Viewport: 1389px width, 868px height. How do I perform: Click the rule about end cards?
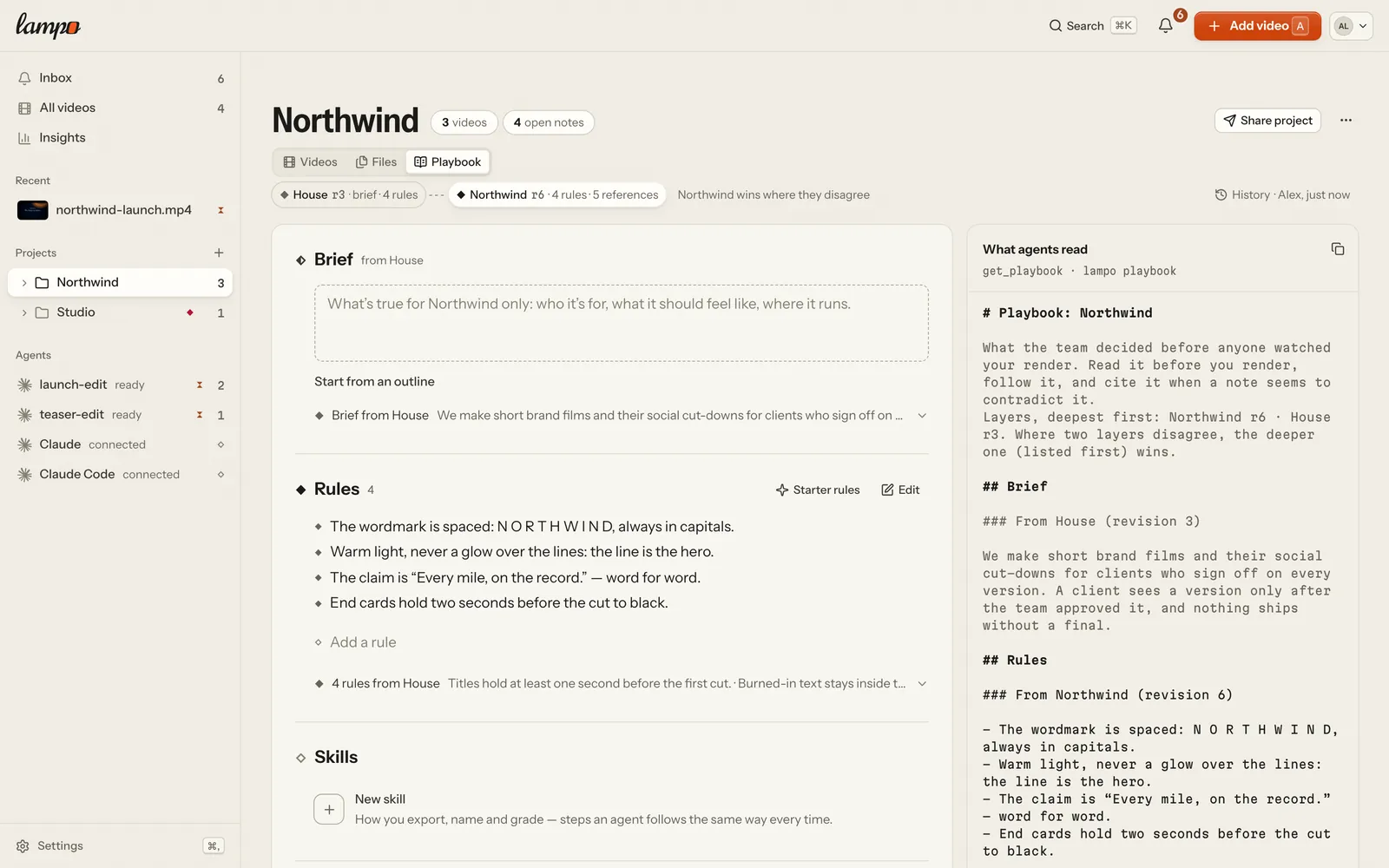click(499, 603)
